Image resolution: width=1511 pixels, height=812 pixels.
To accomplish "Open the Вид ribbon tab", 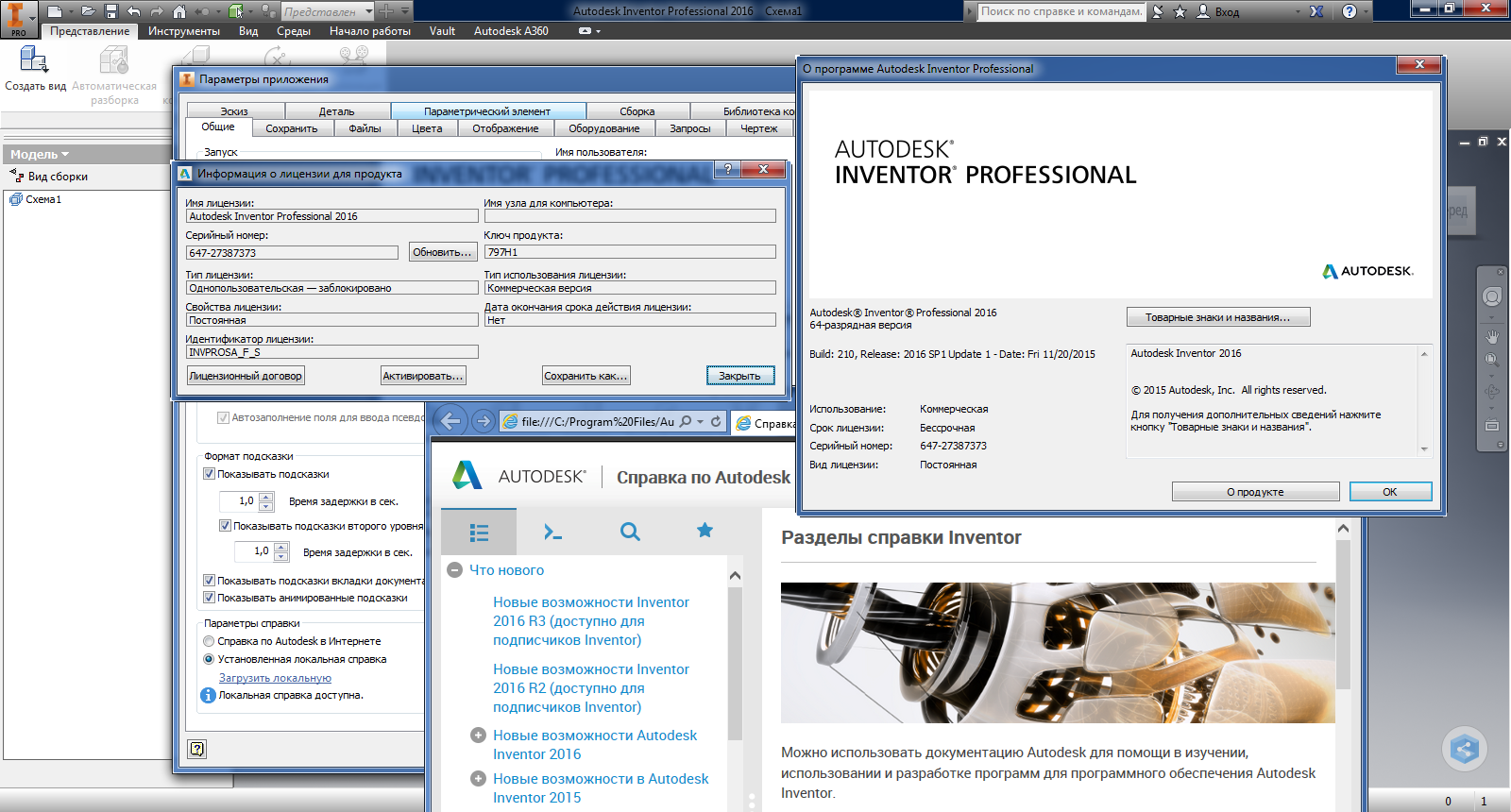I will click(248, 31).
